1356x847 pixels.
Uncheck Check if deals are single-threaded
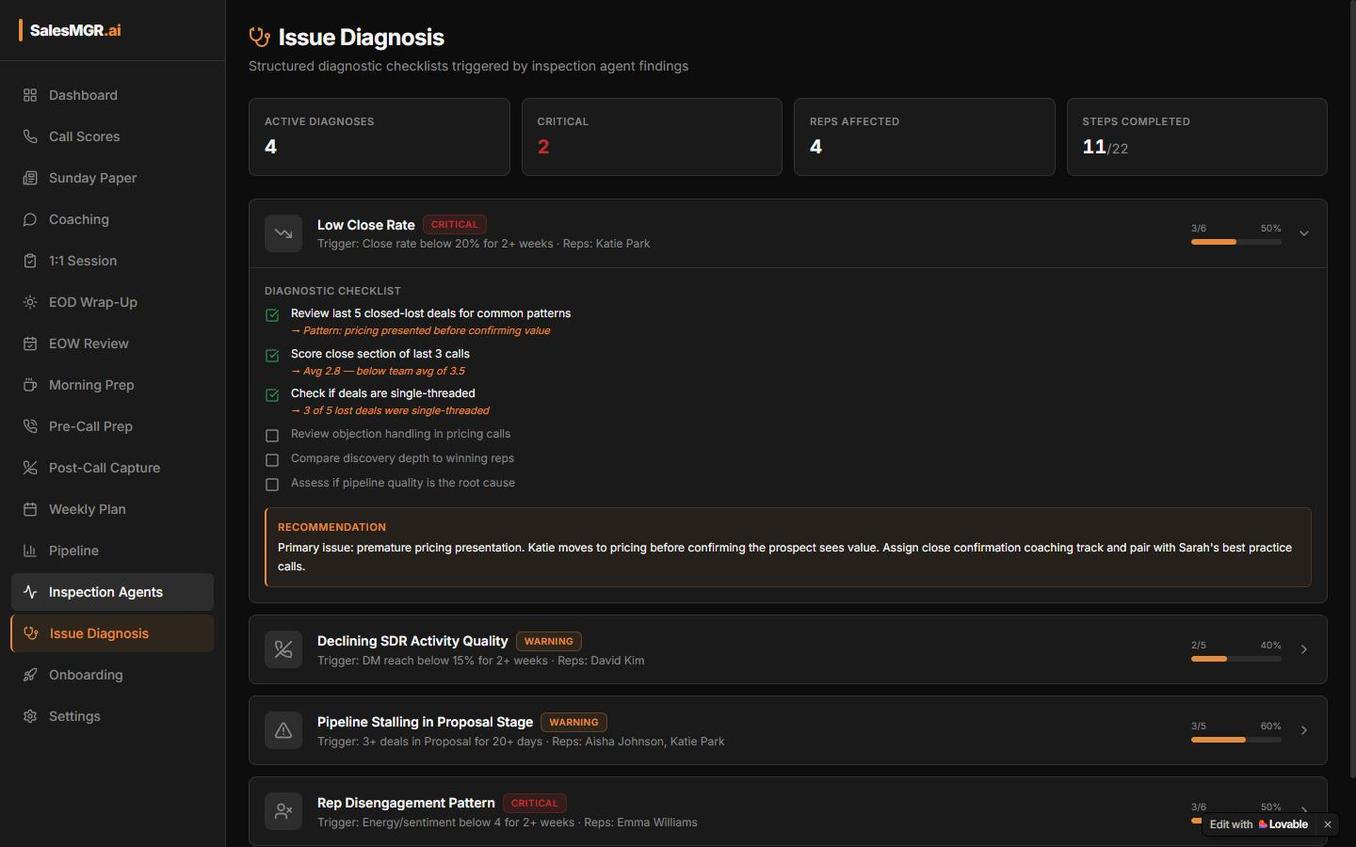pyautogui.click(x=272, y=395)
